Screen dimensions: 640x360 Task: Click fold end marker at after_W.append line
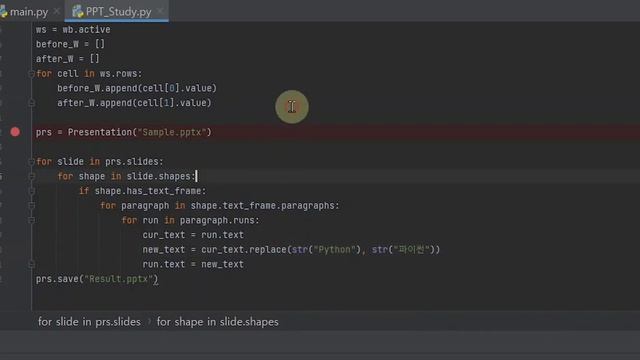click(31, 103)
